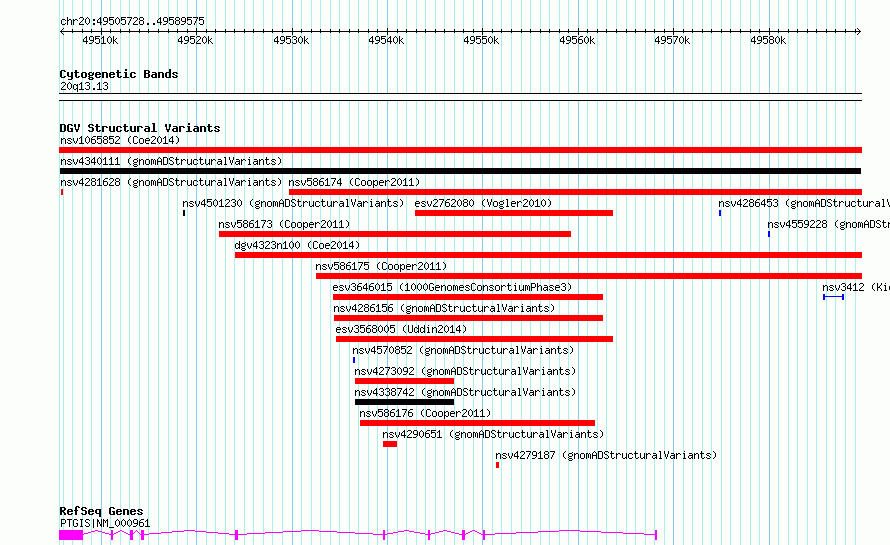Select the red bar under esv3568005
The height and width of the screenshot is (545, 890).
click(475, 339)
